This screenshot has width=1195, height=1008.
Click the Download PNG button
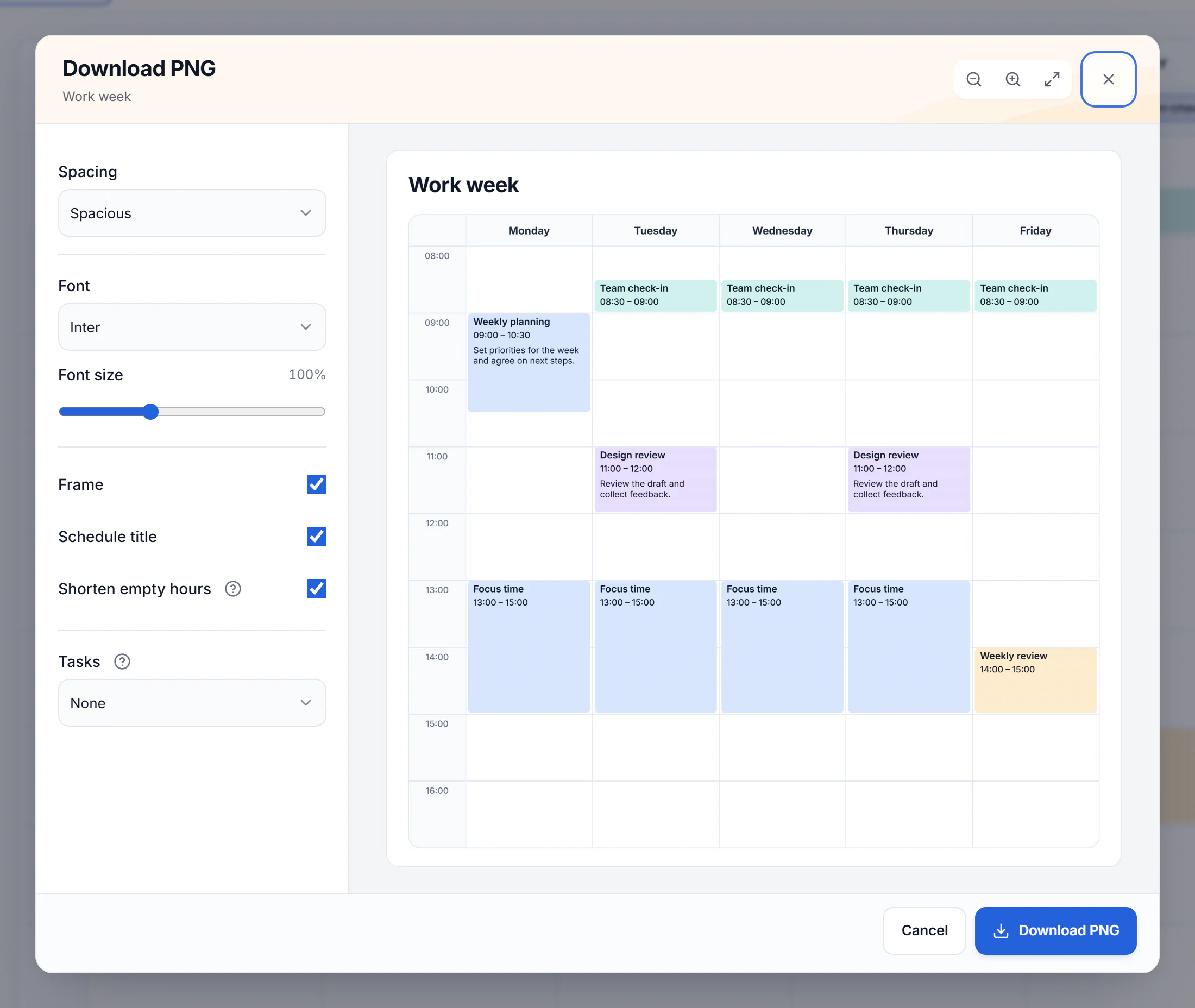[1055, 930]
